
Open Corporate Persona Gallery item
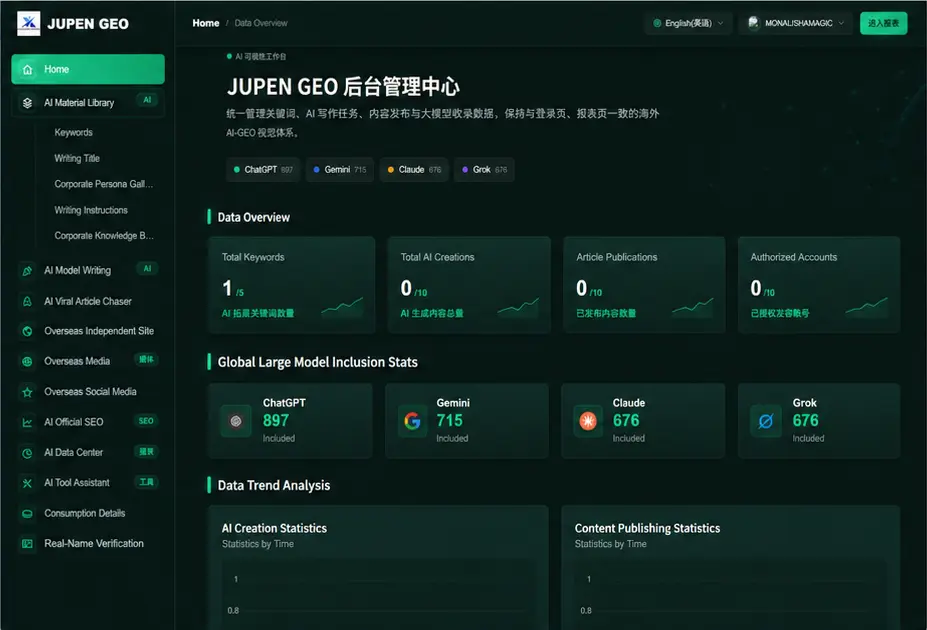point(103,184)
